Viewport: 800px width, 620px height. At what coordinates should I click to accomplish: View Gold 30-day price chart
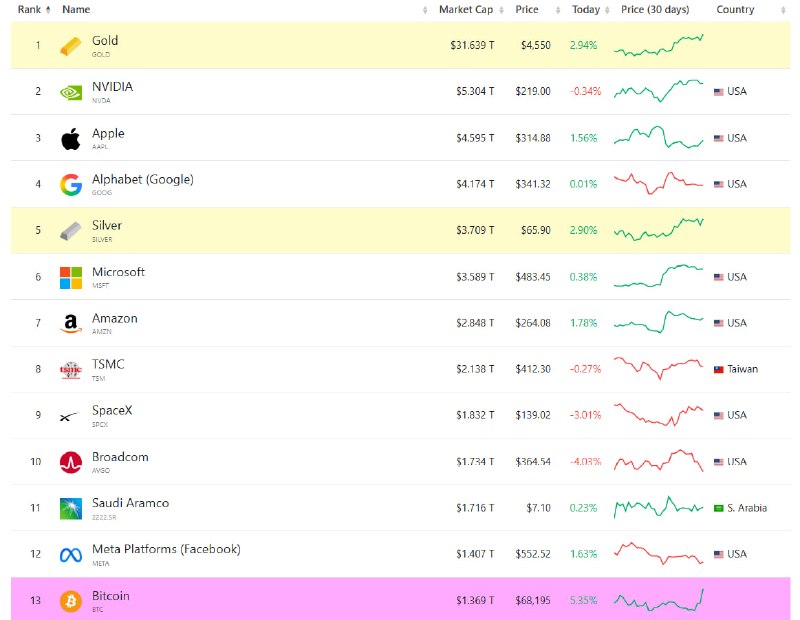pyautogui.click(x=659, y=45)
